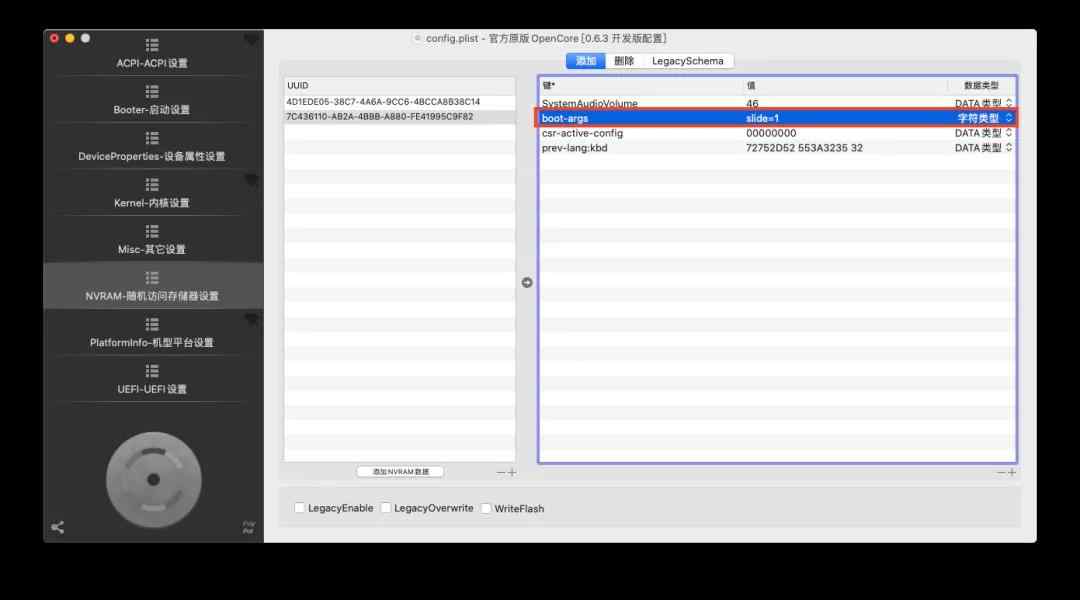This screenshot has height=600, width=1080.
Task: Open the PlatformInfo settings section
Action: click(x=152, y=333)
